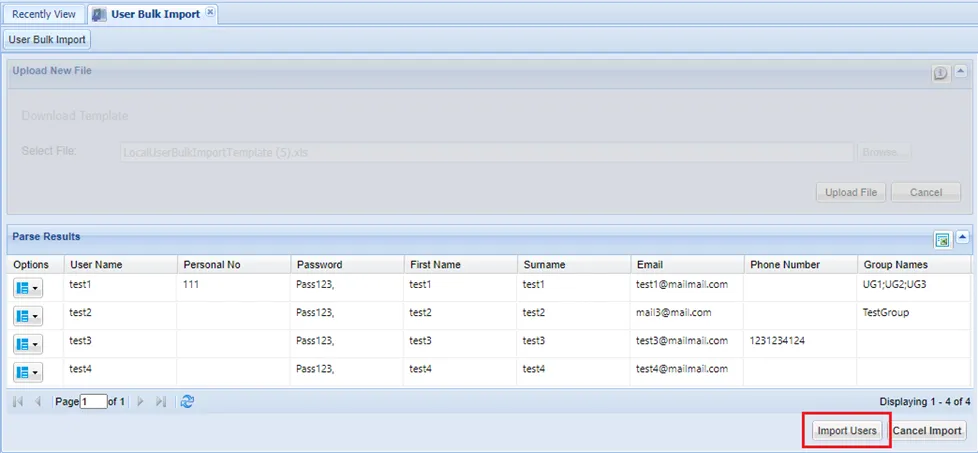Refresh the Parse Results grid
978x453 pixels.
(187, 402)
